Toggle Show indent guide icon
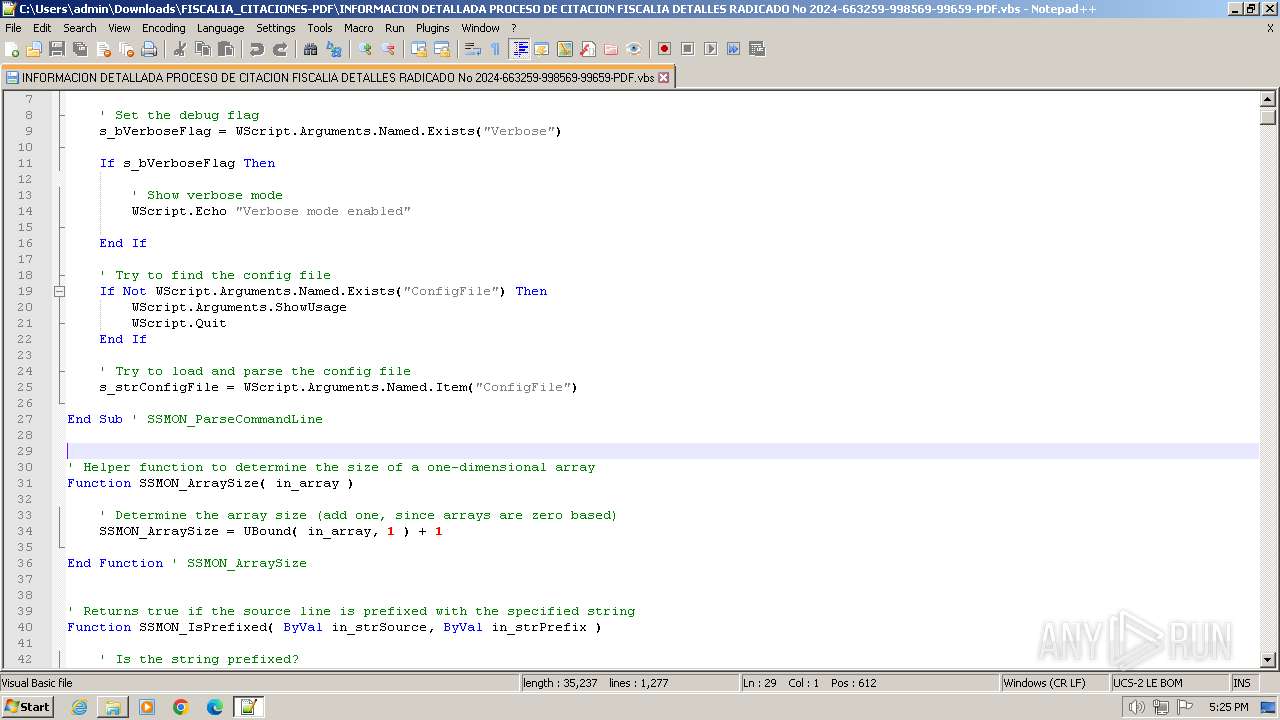 tap(520, 49)
